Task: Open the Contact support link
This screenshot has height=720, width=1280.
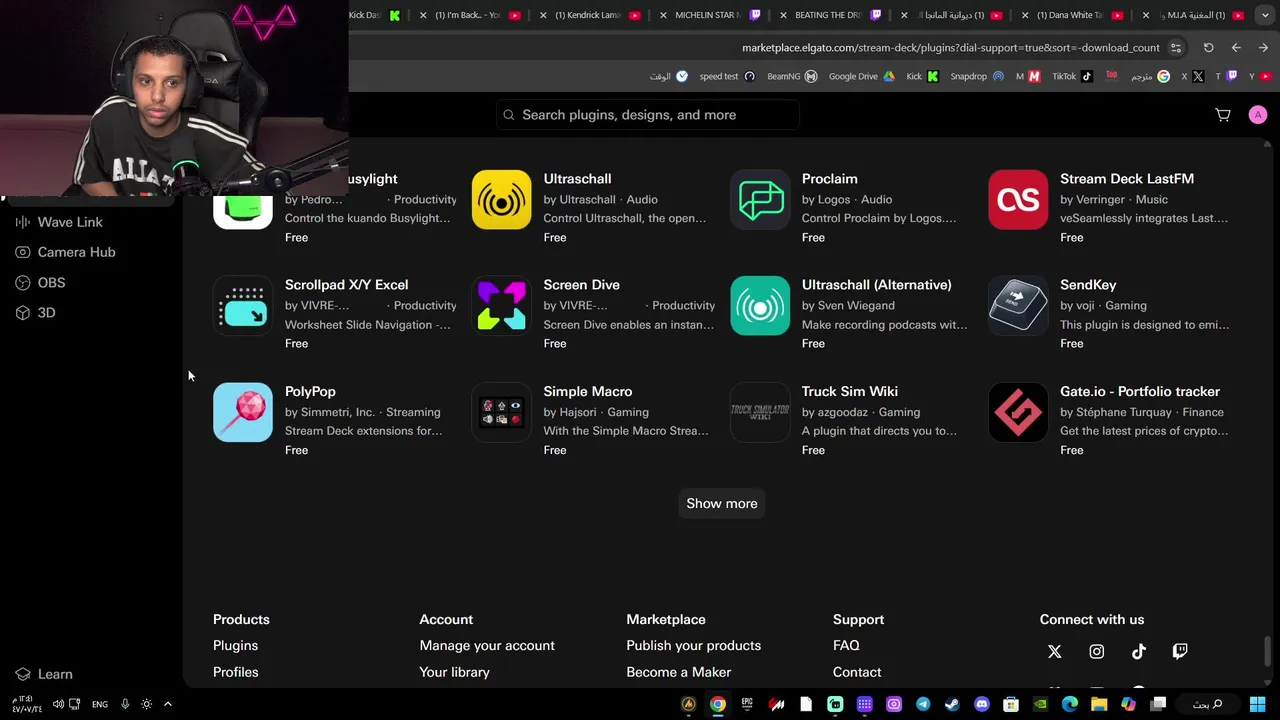Action: (857, 672)
